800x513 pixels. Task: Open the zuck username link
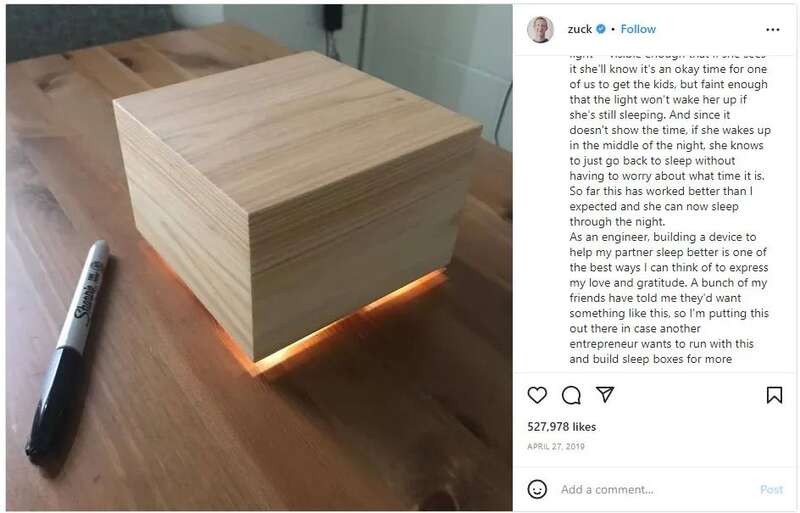[580, 29]
